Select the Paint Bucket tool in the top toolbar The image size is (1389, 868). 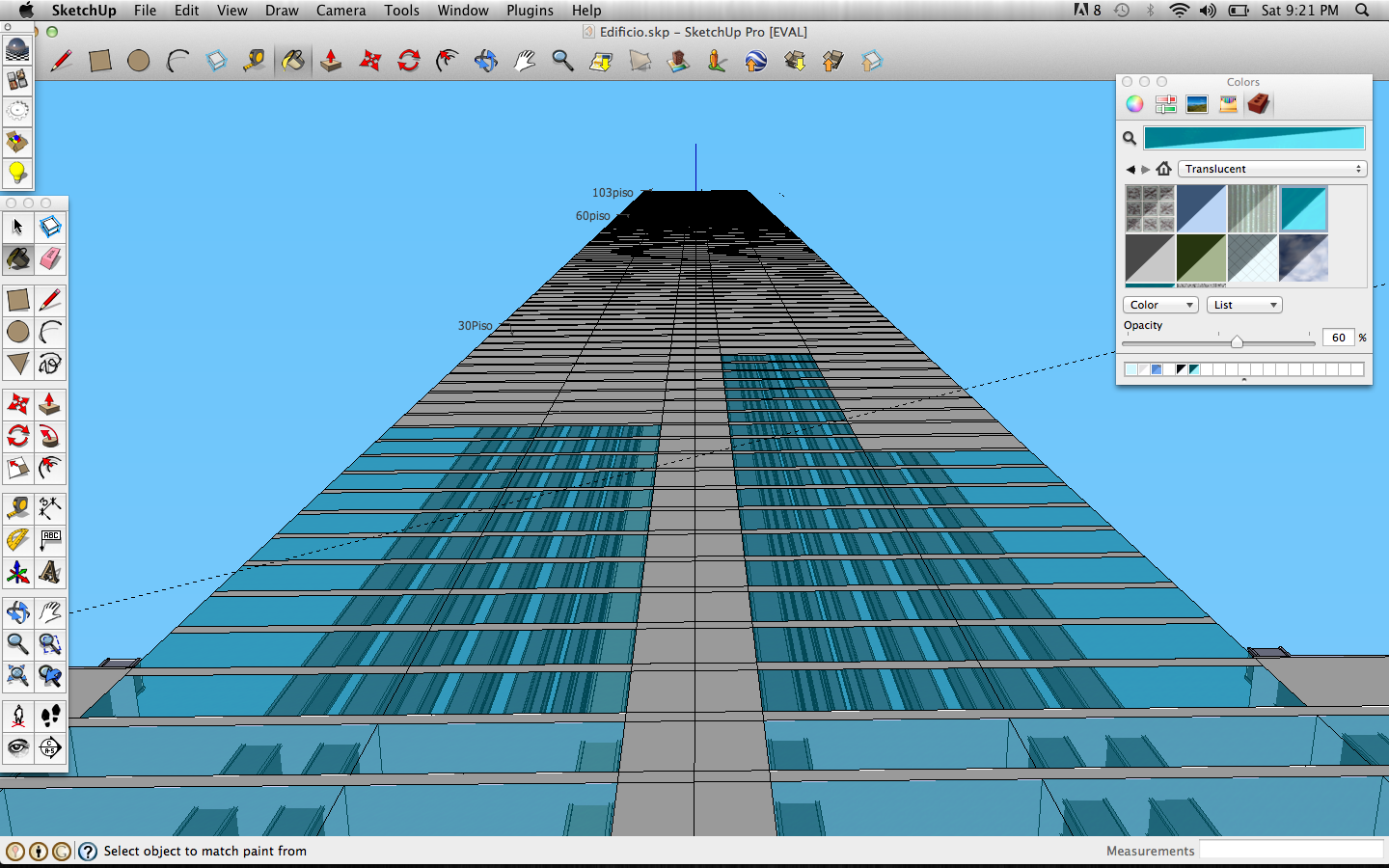point(293,60)
